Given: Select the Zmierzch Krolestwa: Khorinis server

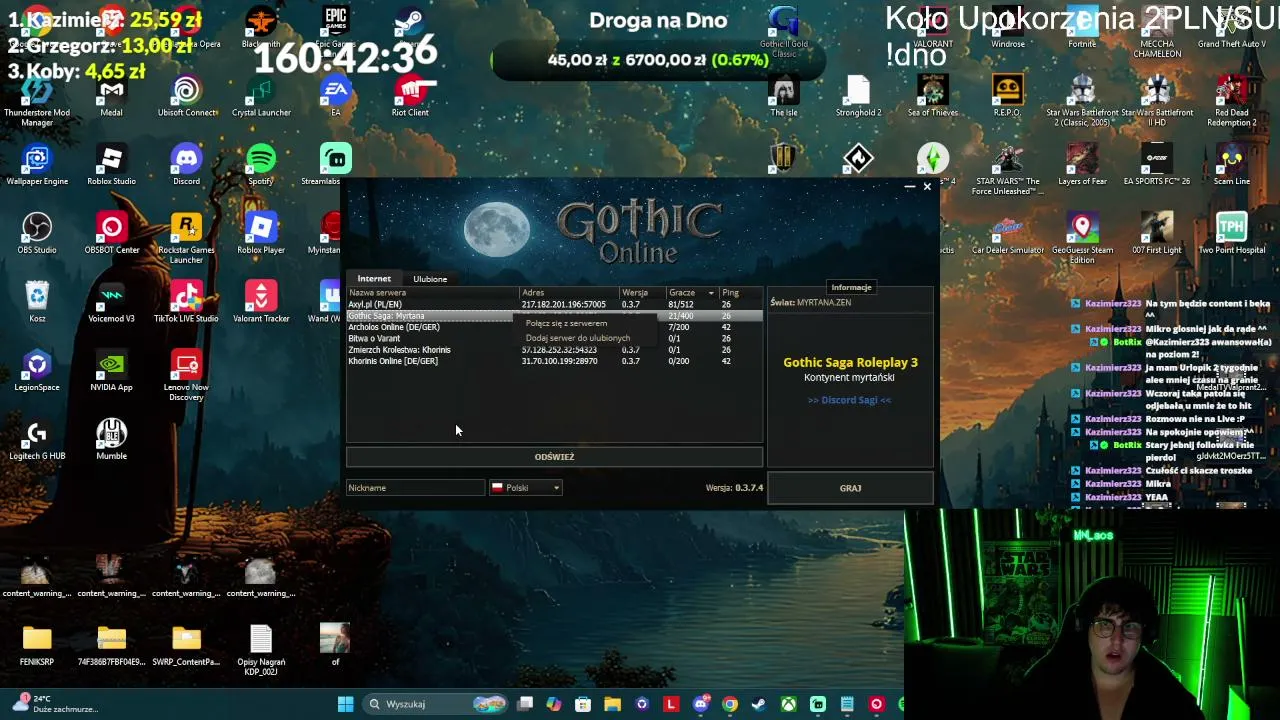Looking at the screenshot, I should (554, 350).
